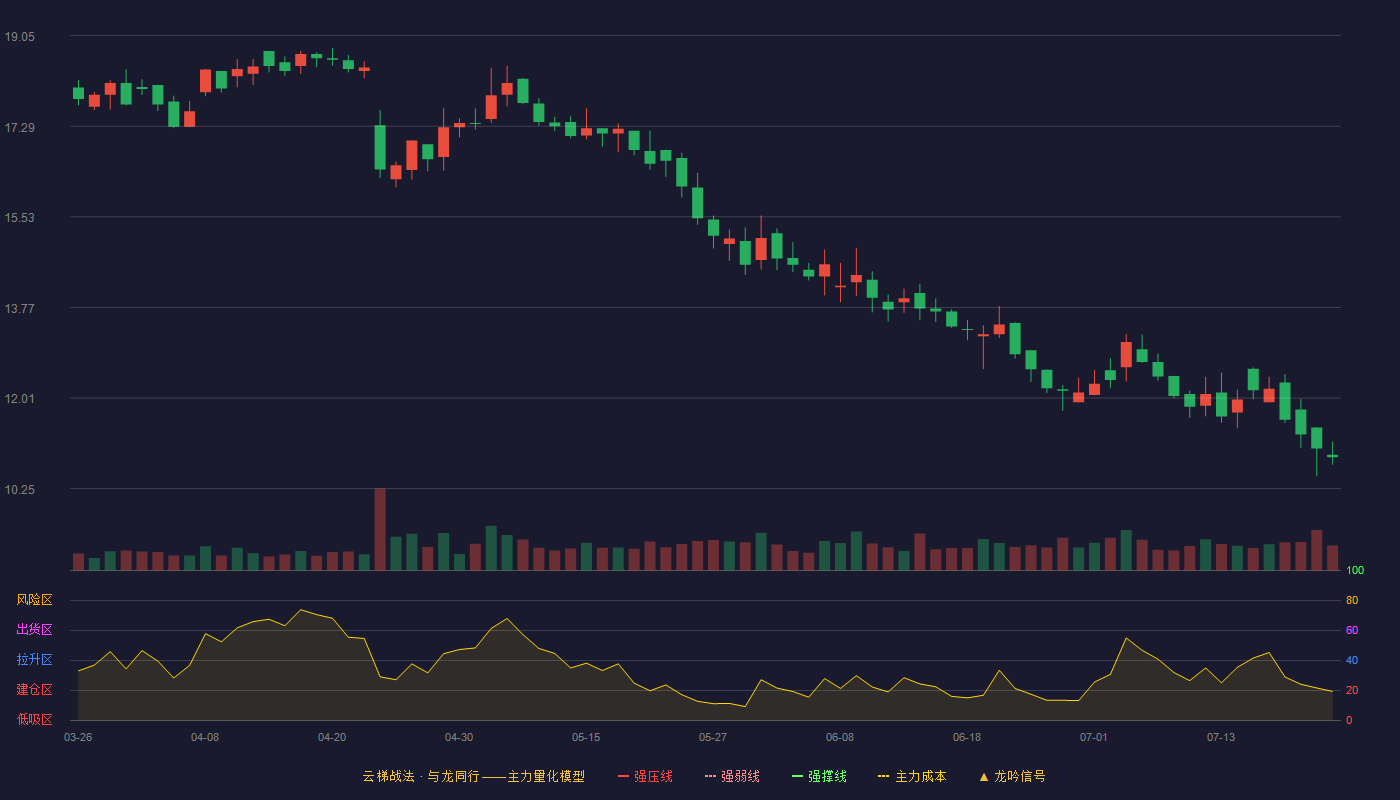Click the tallest volume bar in late April
Image resolution: width=1400 pixels, height=800 pixels.
pos(380,529)
